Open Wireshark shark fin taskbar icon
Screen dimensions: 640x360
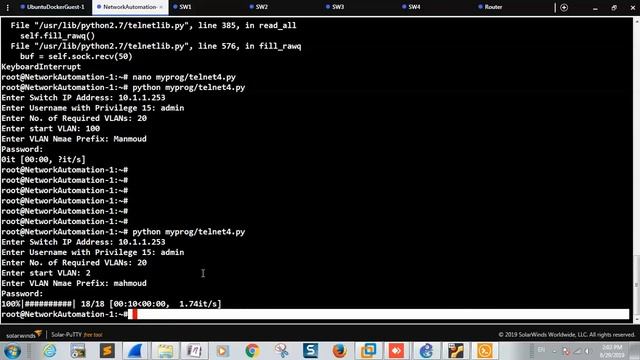[x=136, y=351]
